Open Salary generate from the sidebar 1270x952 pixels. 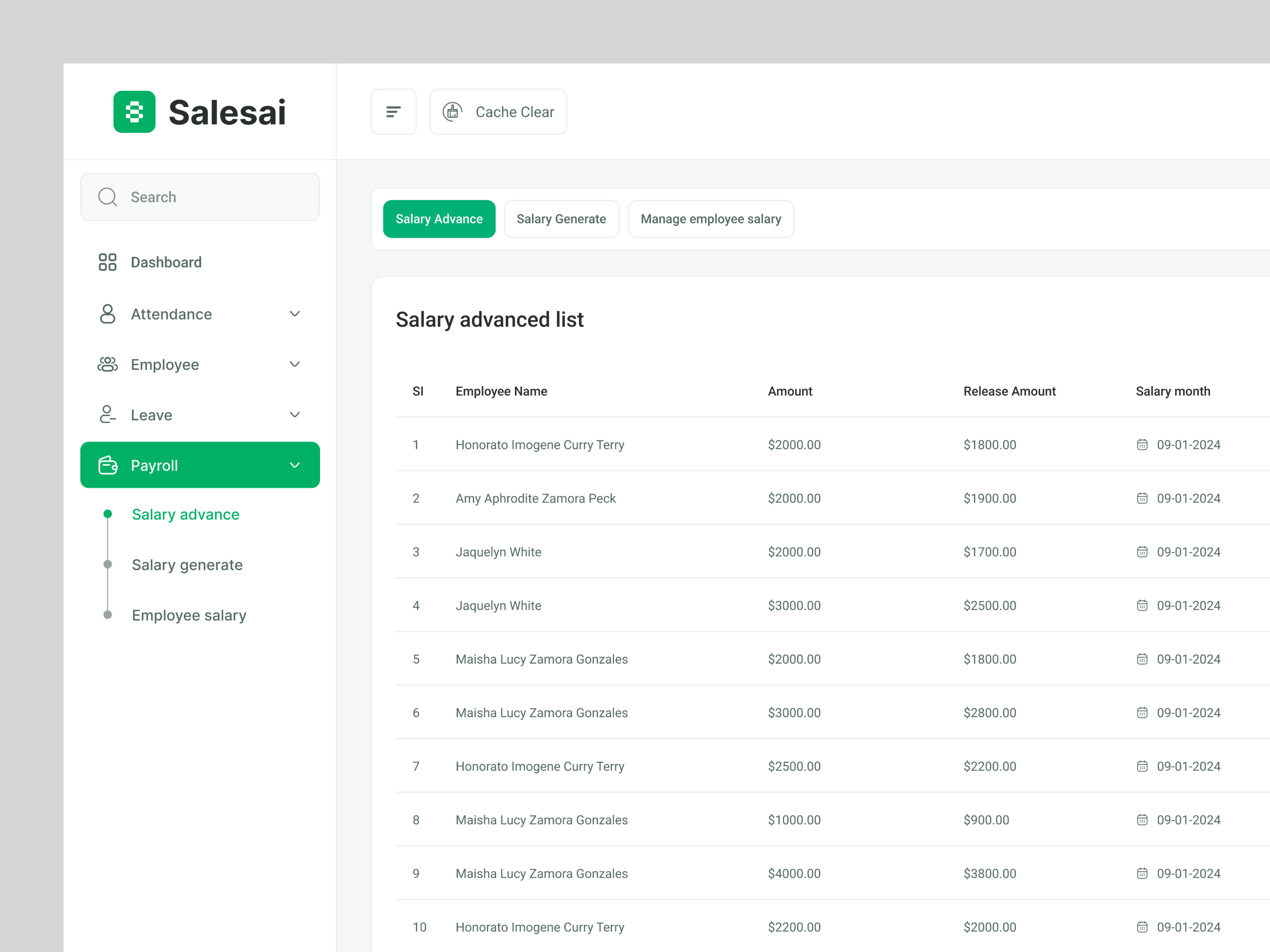187,565
